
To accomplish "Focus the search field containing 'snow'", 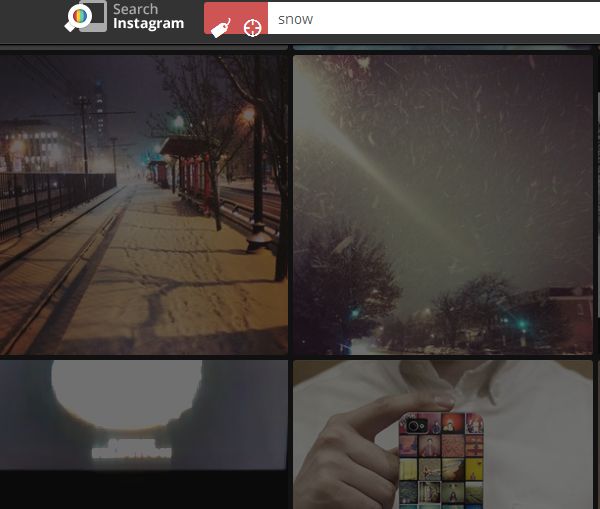I will 434,18.
